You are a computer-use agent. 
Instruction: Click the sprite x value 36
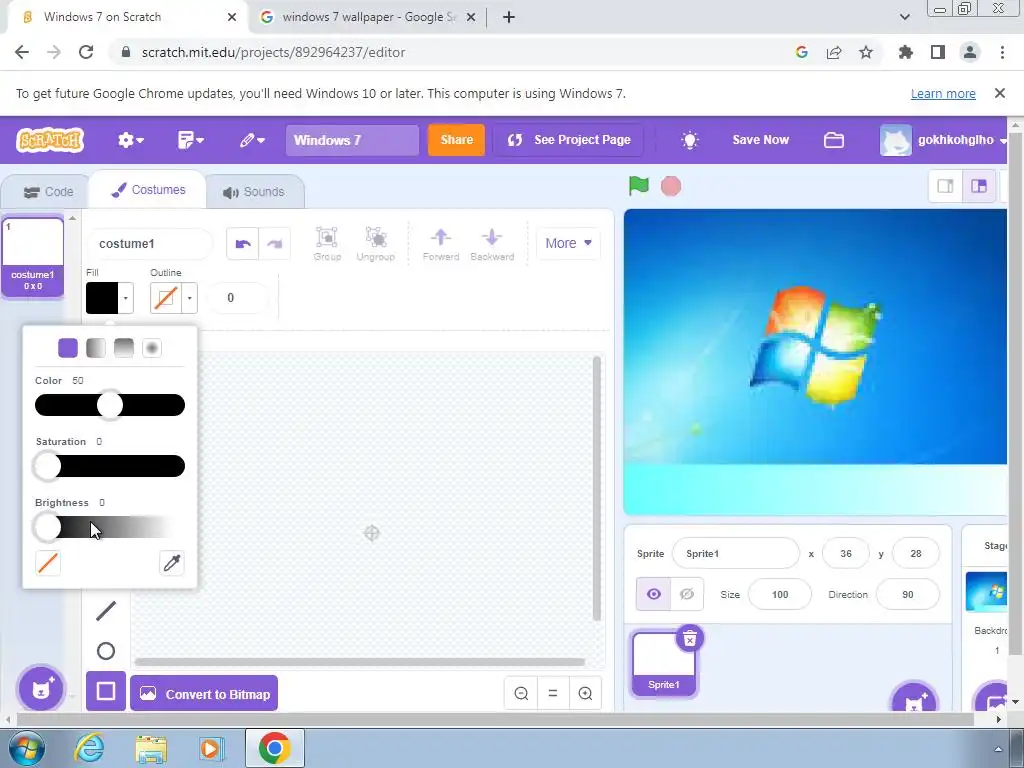846,554
